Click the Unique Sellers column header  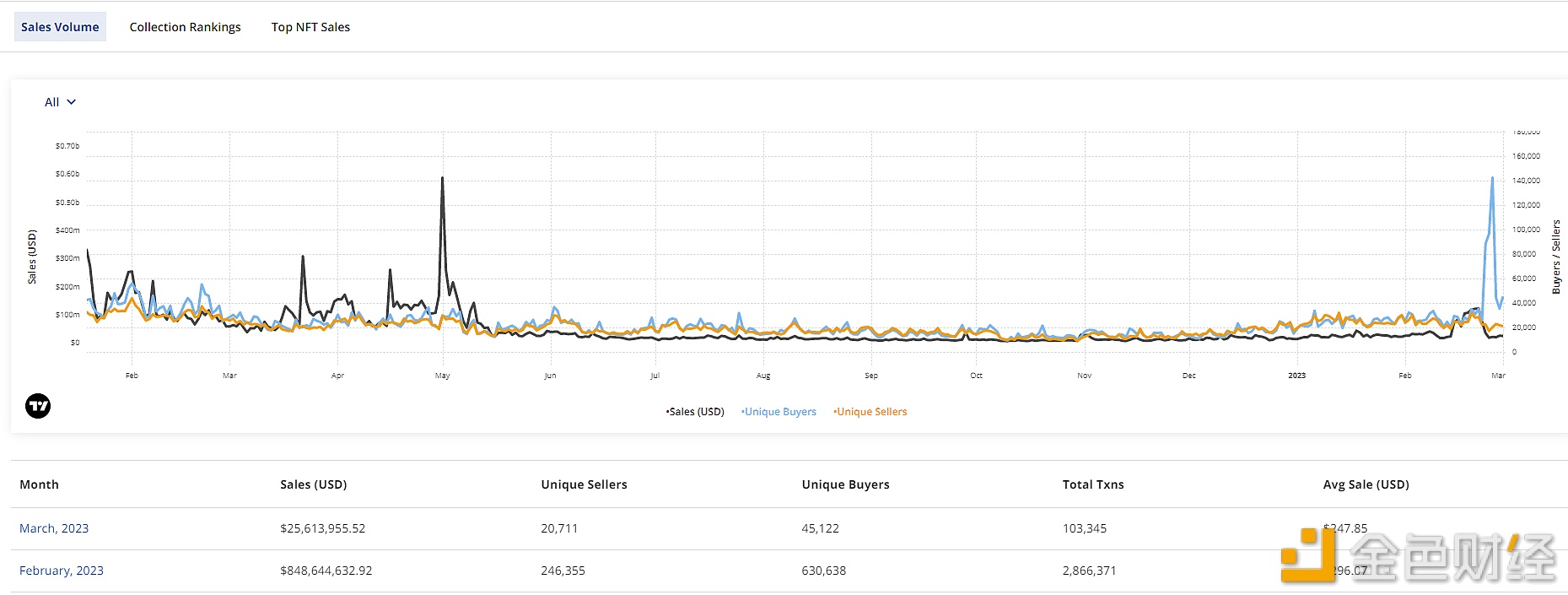point(584,484)
